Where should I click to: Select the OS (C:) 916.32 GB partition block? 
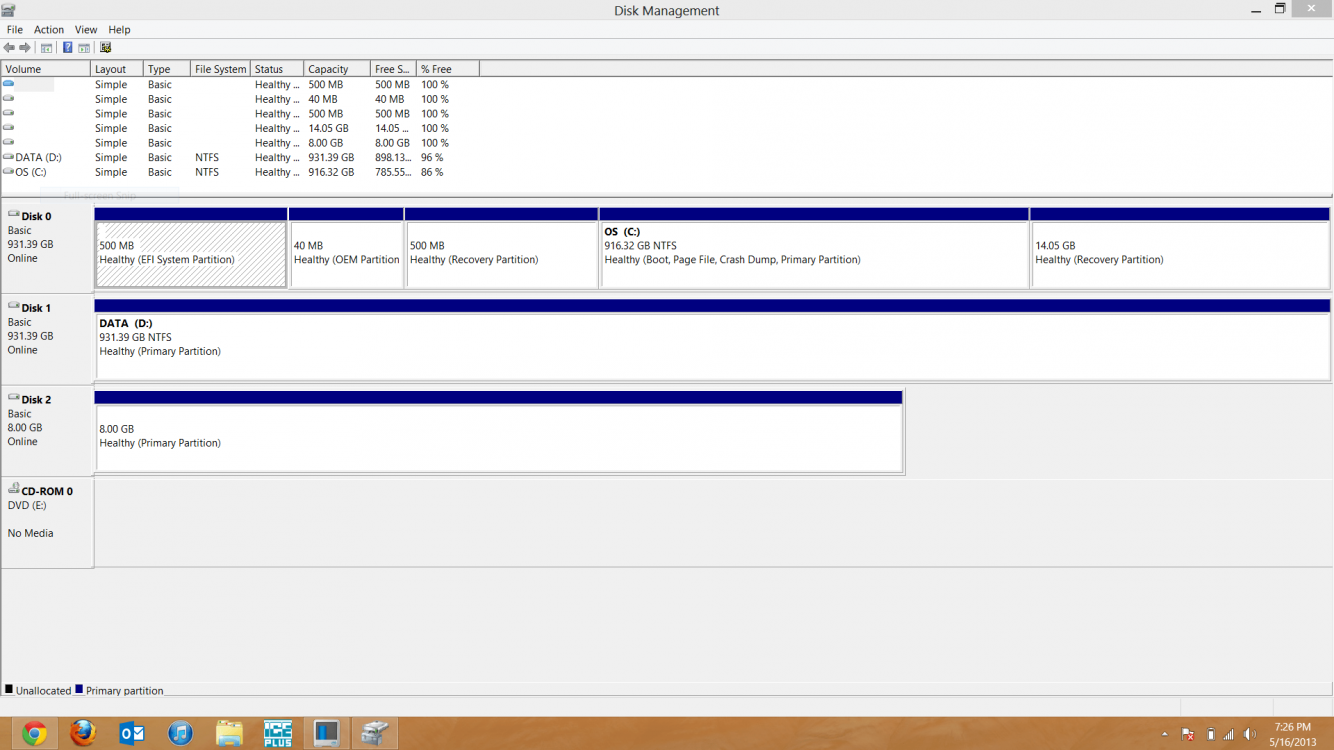click(815, 254)
